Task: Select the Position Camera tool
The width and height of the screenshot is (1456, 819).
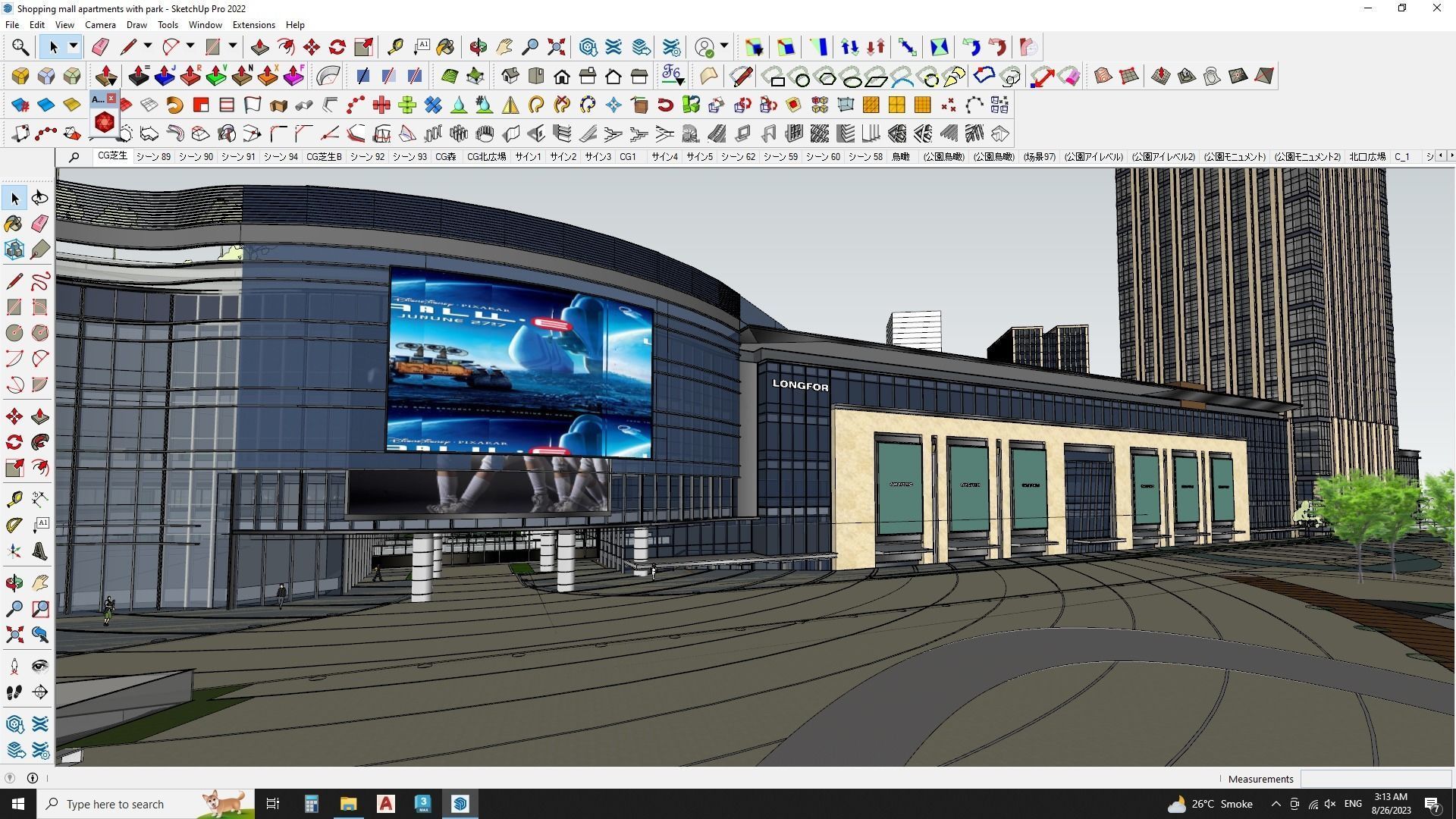Action: coord(14,667)
